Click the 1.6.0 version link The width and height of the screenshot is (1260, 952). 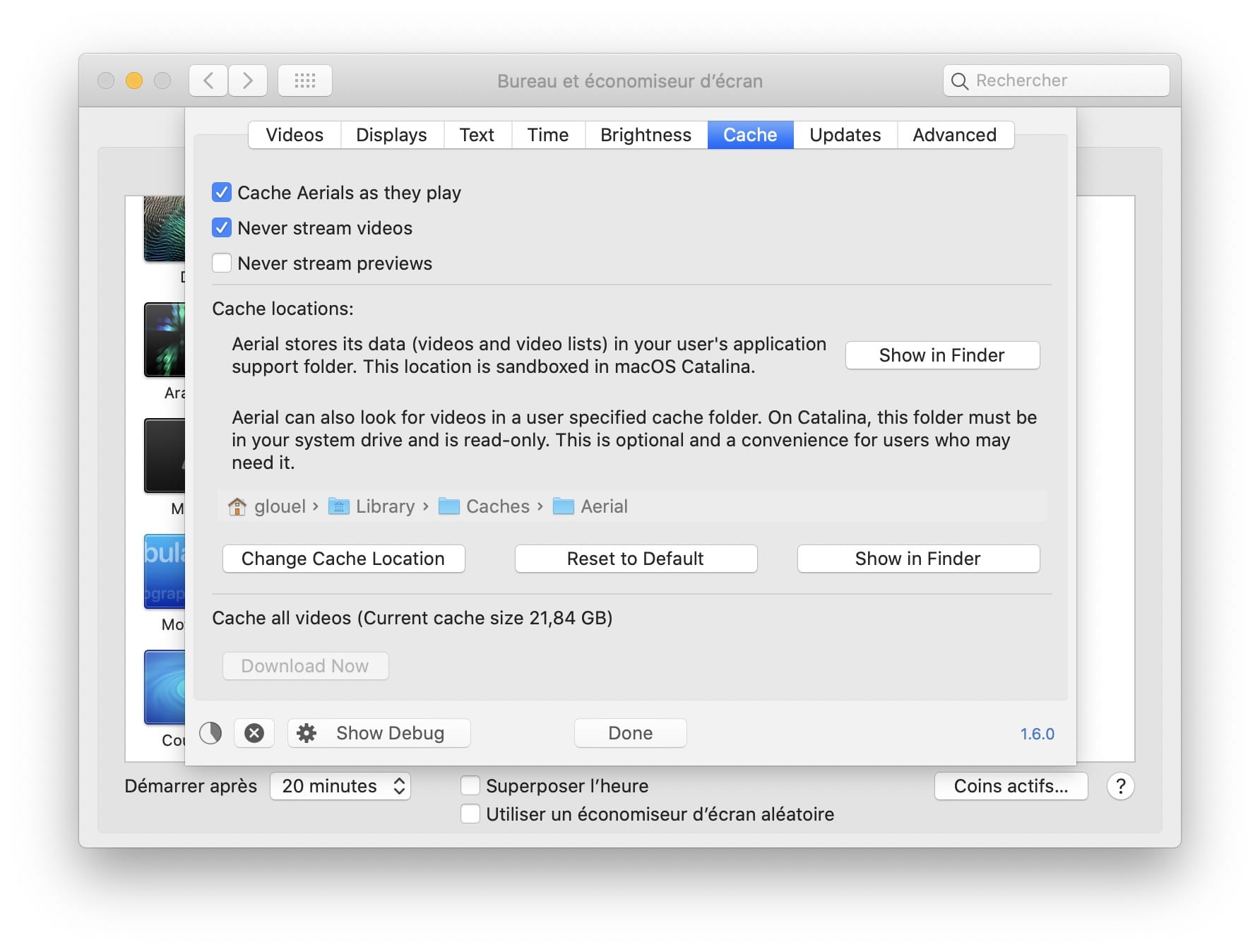(1037, 734)
